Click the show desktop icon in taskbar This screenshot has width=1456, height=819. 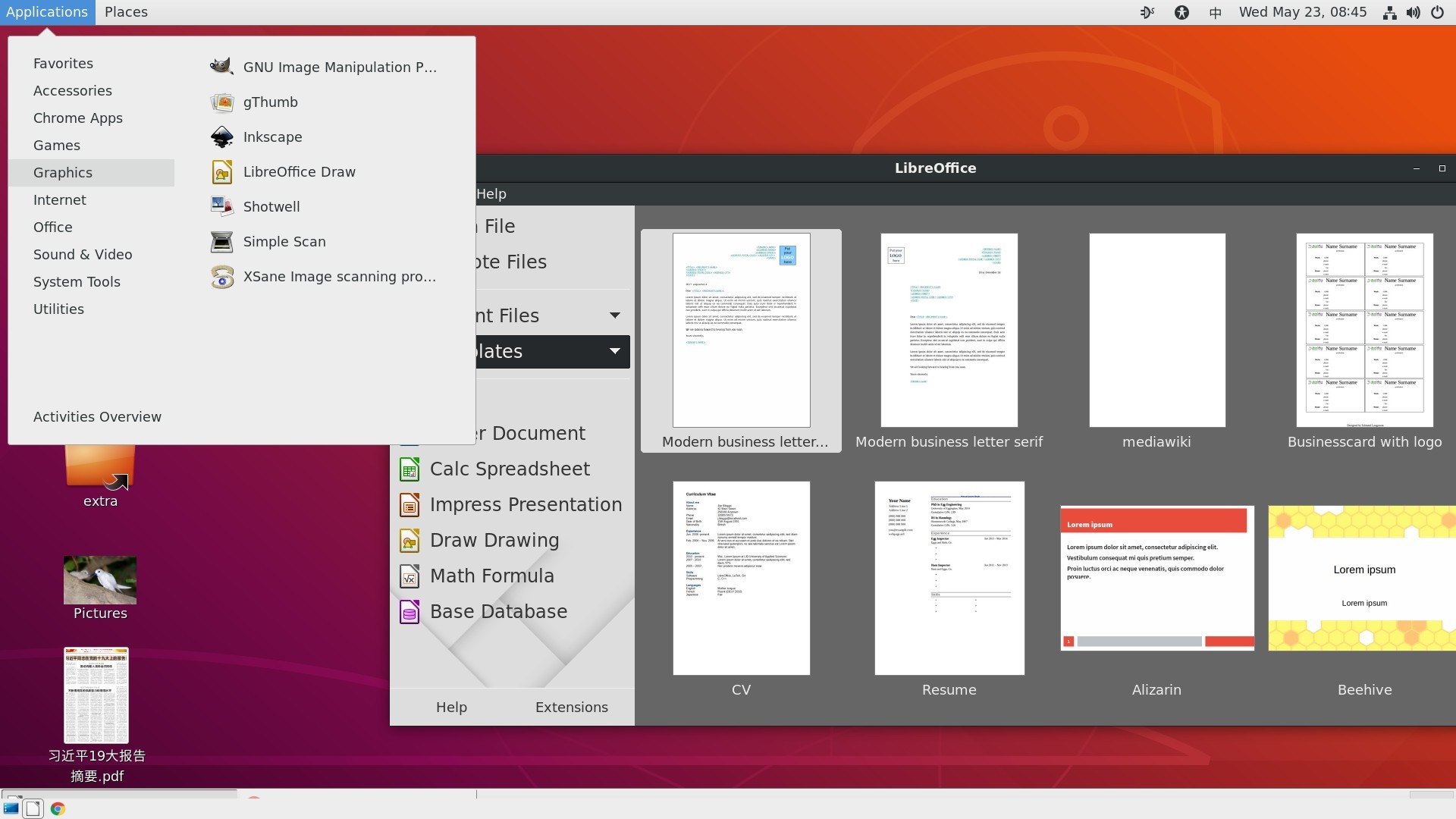(11, 808)
